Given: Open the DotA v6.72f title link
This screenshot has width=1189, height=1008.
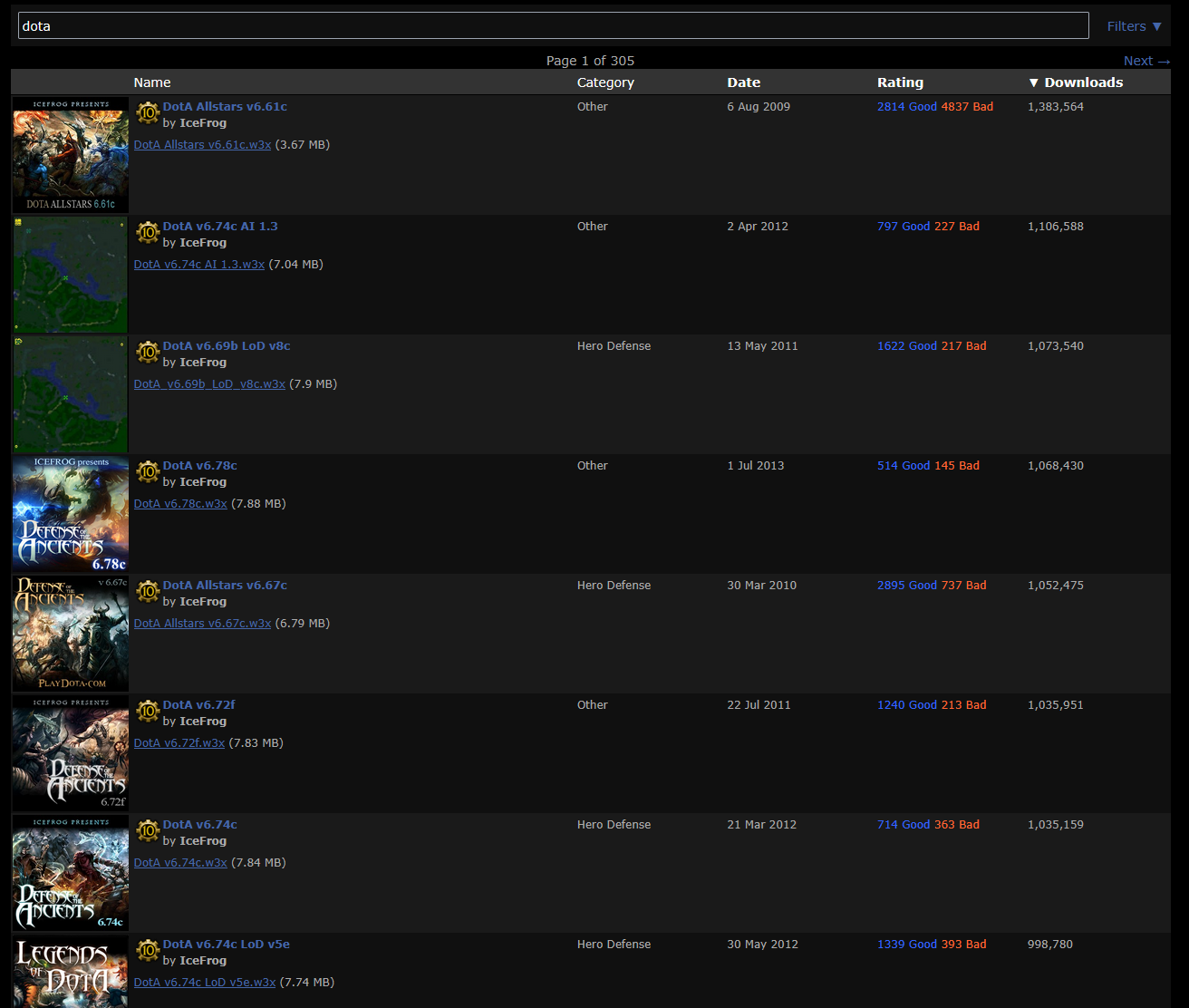Looking at the screenshot, I should (199, 704).
